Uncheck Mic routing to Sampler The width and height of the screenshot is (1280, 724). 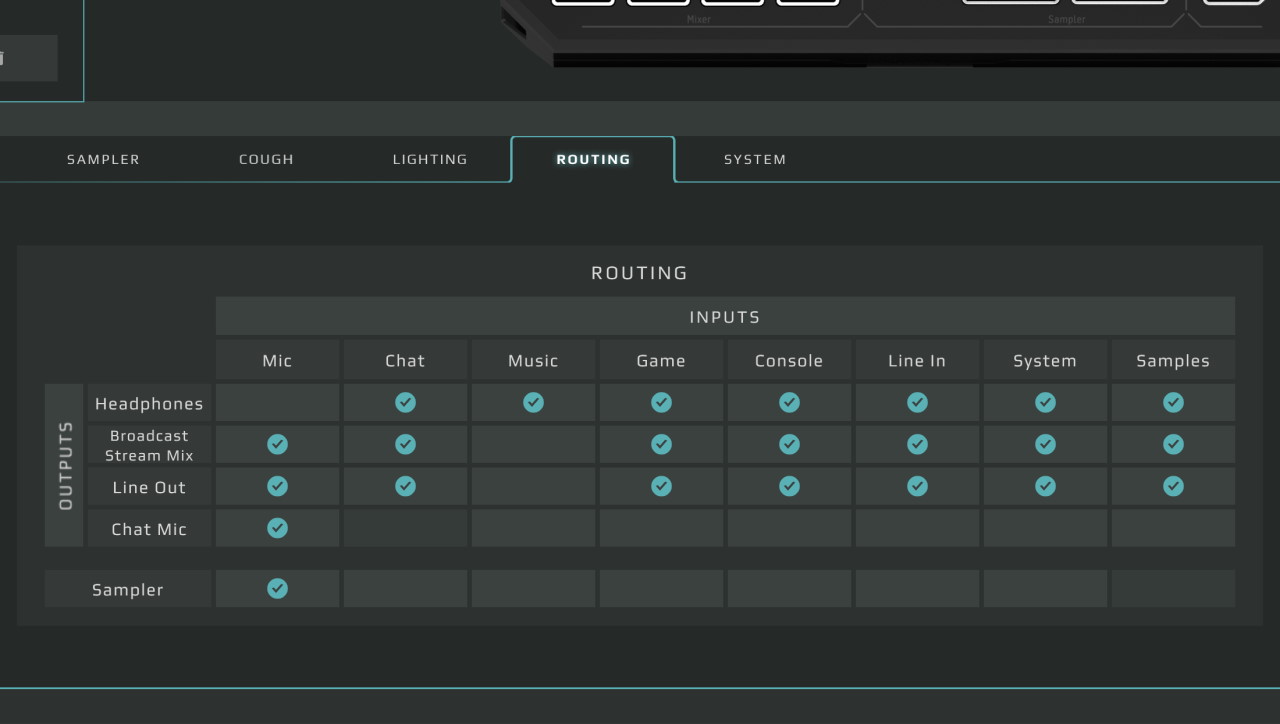point(277,589)
